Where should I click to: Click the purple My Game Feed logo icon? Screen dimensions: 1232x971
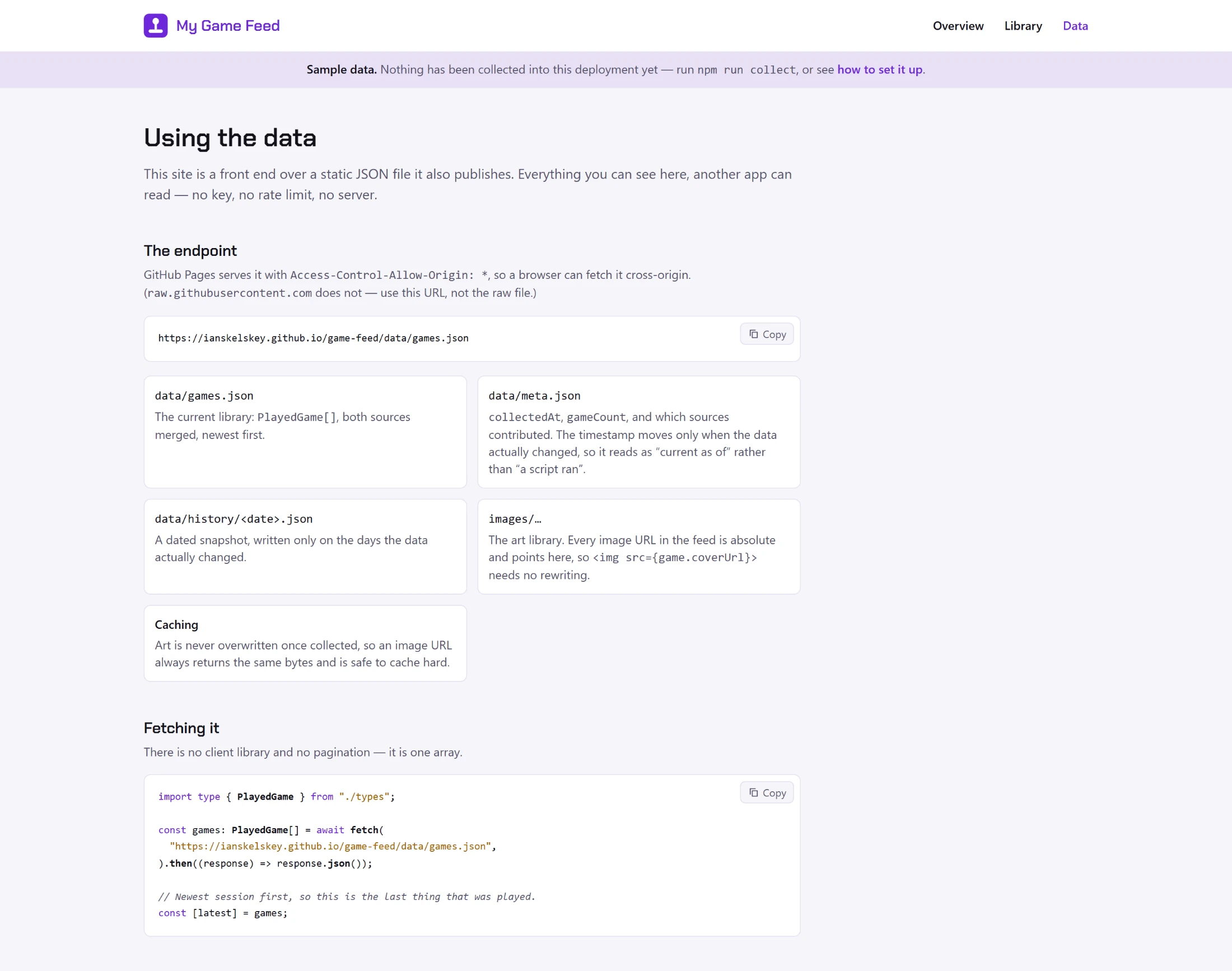click(155, 26)
